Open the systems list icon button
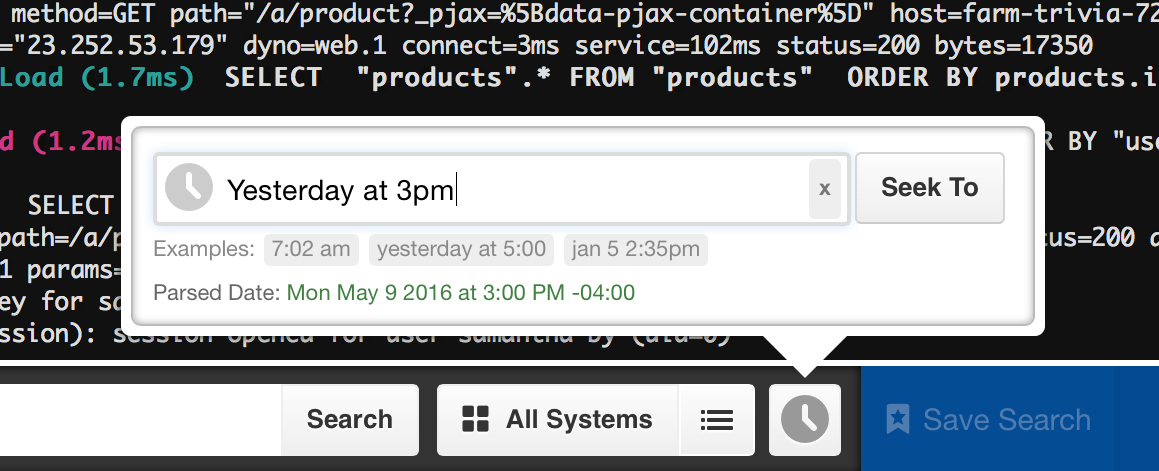The height and width of the screenshot is (471, 1159). (717, 419)
